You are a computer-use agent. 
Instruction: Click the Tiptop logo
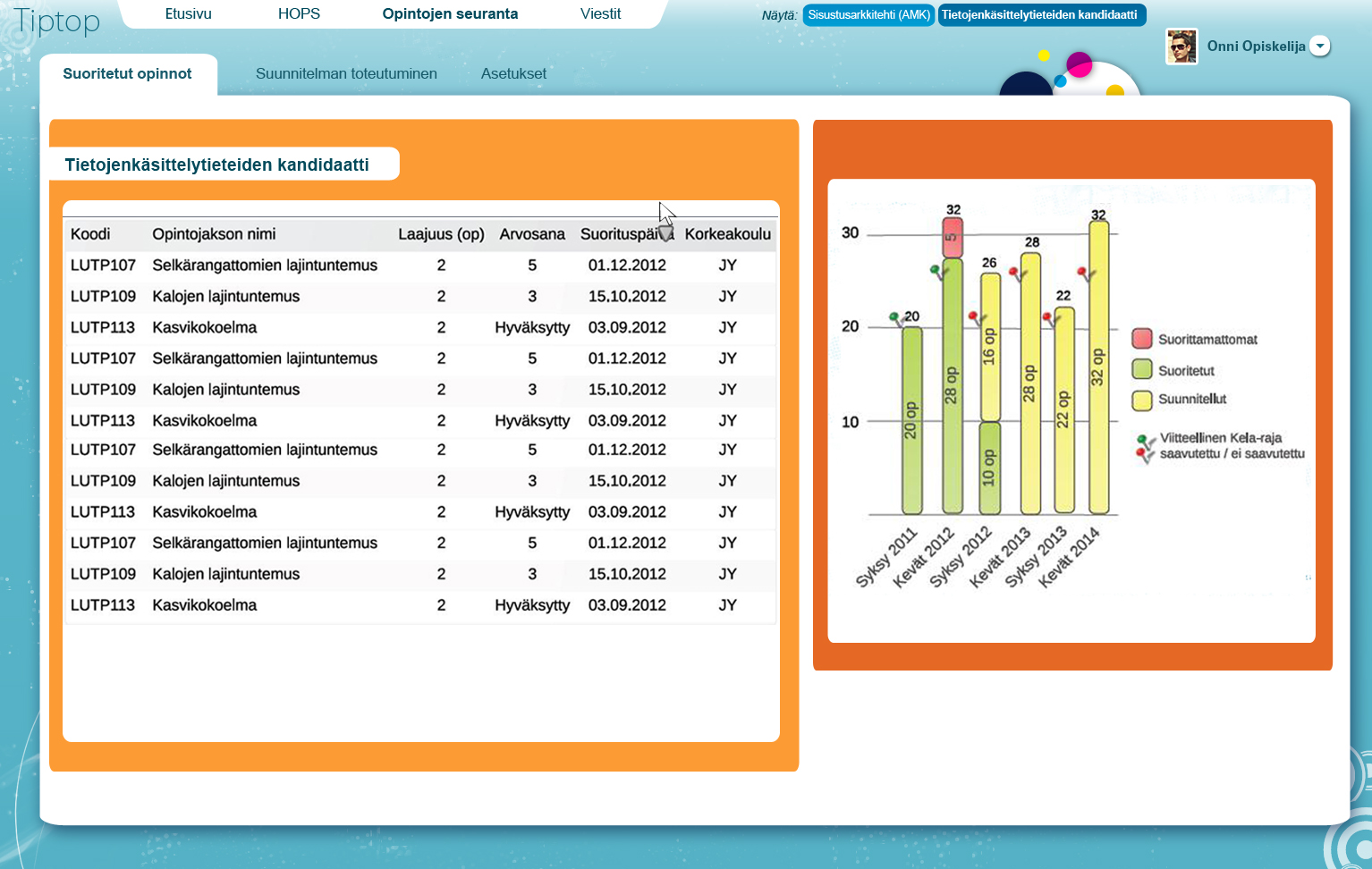coord(56,21)
